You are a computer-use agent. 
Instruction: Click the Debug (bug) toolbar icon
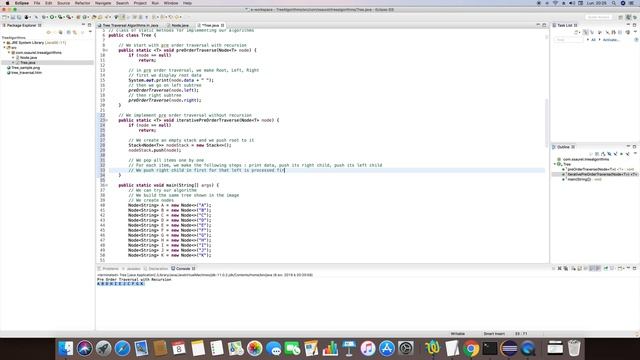coord(44,17)
